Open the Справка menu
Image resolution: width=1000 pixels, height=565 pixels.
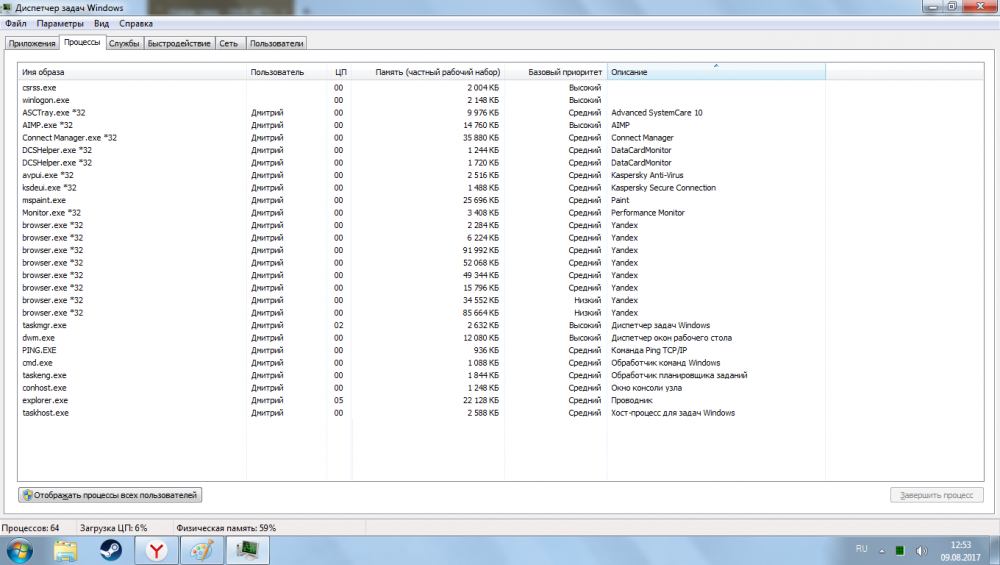pyautogui.click(x=136, y=22)
